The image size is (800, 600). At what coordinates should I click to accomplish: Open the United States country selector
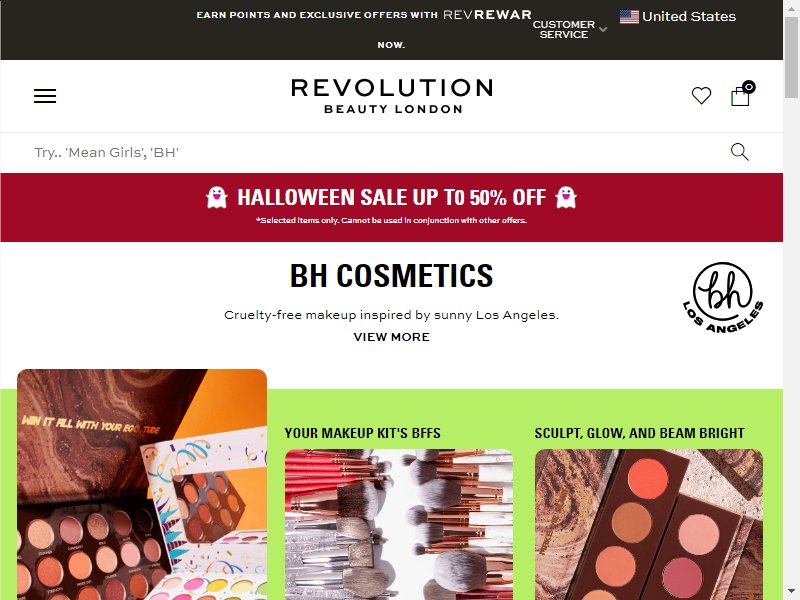point(678,17)
